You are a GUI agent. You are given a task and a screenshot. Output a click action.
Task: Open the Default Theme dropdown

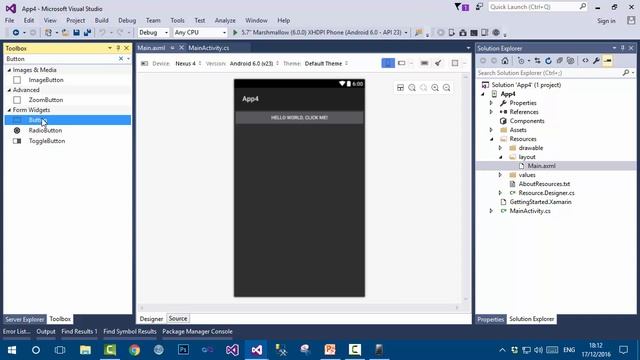326,63
